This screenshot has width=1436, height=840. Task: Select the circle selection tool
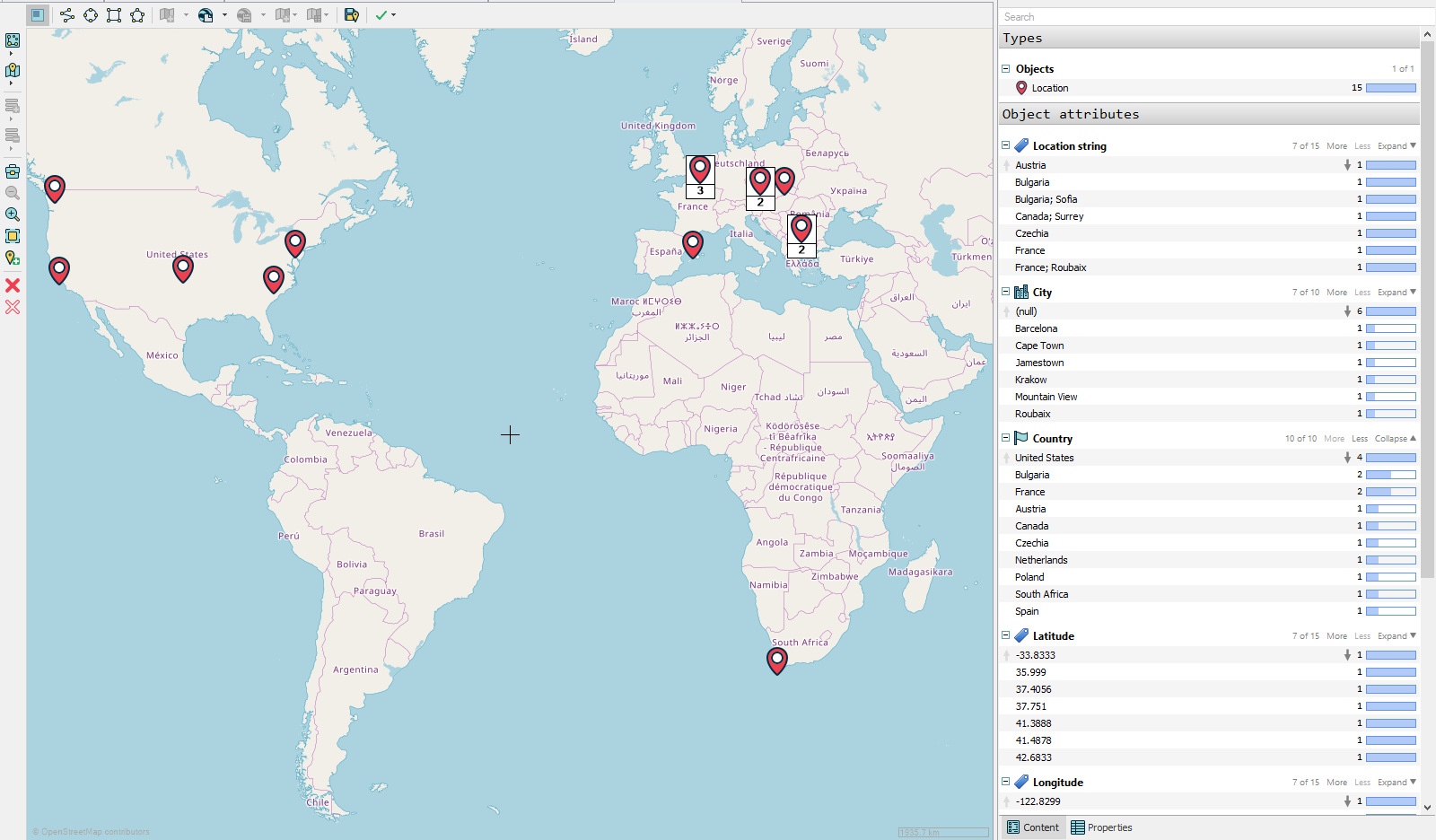[91, 14]
